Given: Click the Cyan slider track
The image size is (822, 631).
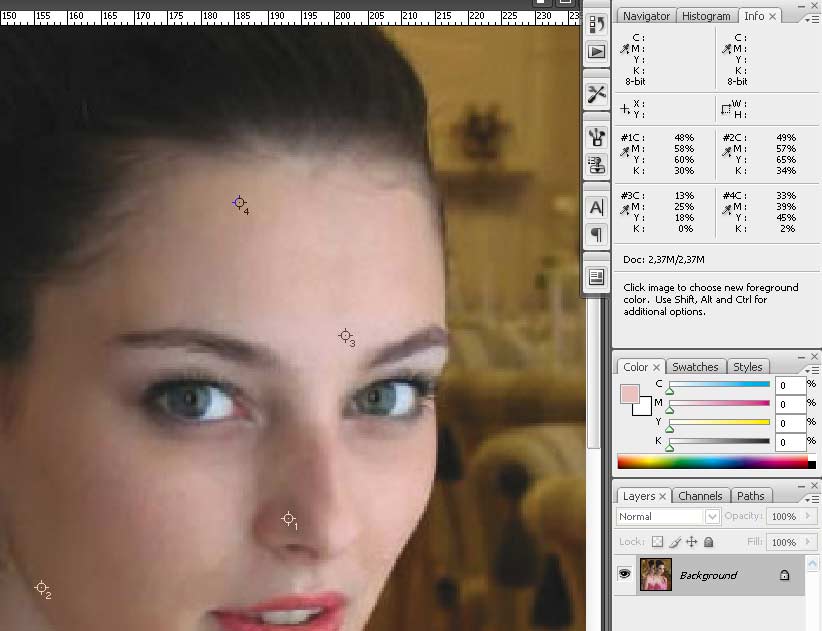Looking at the screenshot, I should (719, 384).
